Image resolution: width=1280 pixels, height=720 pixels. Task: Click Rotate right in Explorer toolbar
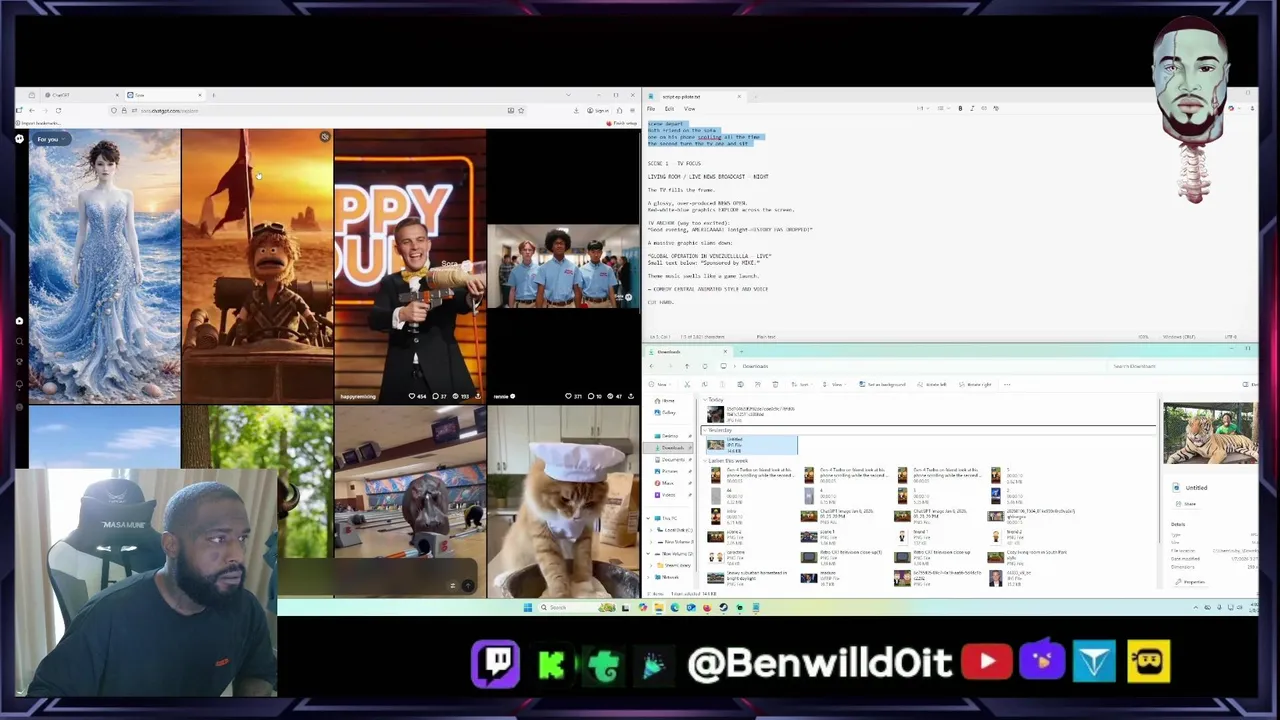click(974, 385)
